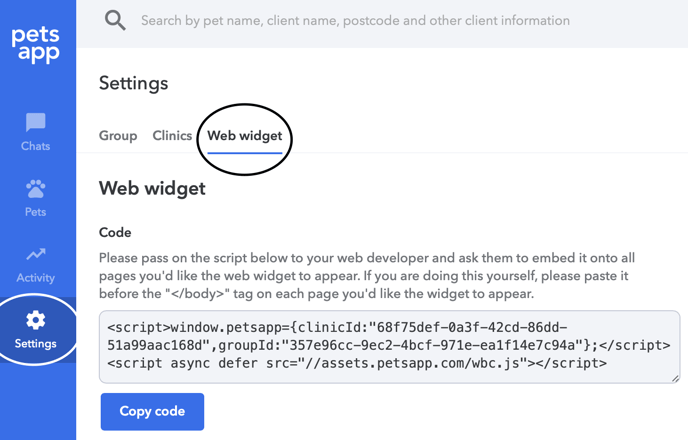688x440 pixels.
Task: Click the magnifying glass search icon
Action: [x=115, y=21]
